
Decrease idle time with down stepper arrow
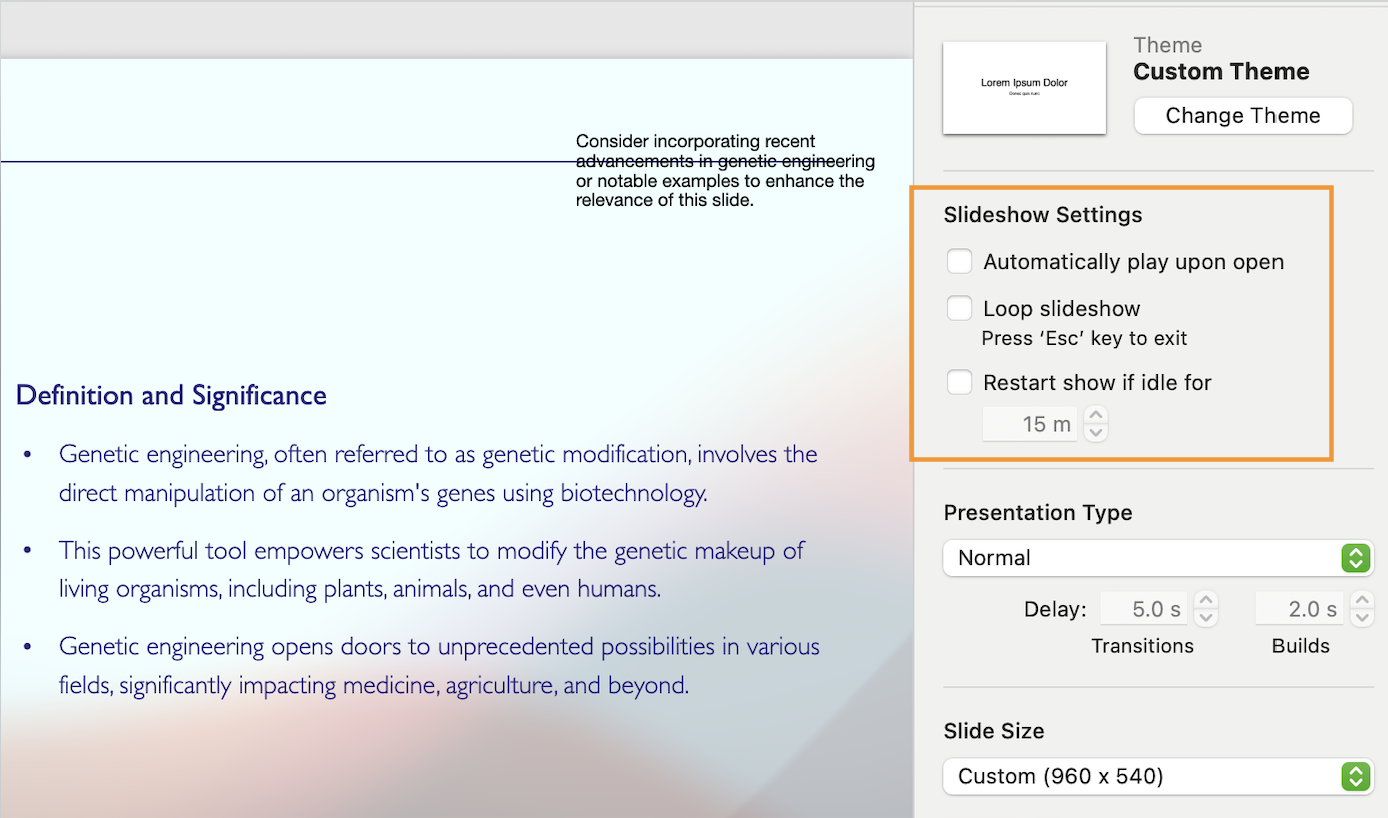pyautogui.click(x=1096, y=433)
